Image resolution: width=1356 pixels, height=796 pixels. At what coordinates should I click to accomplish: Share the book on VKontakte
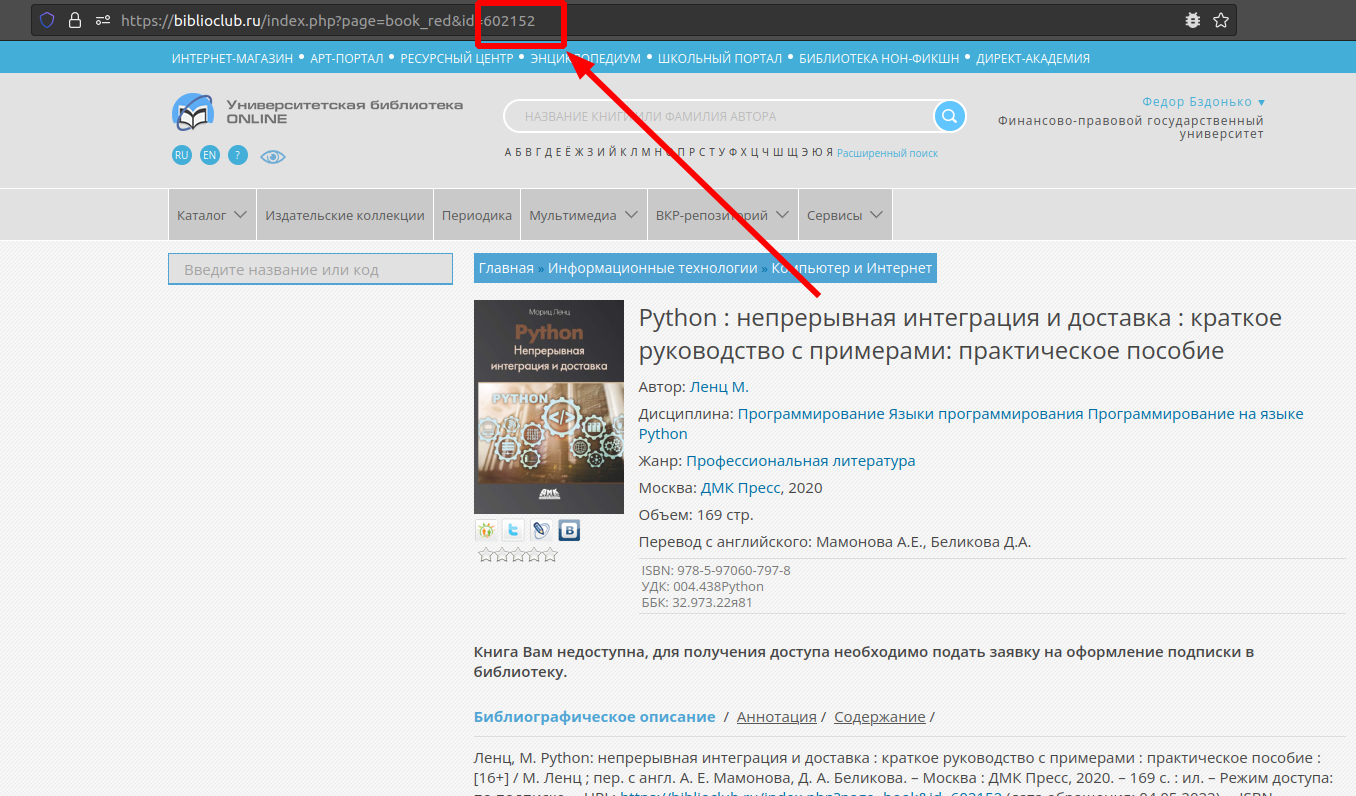tap(569, 531)
